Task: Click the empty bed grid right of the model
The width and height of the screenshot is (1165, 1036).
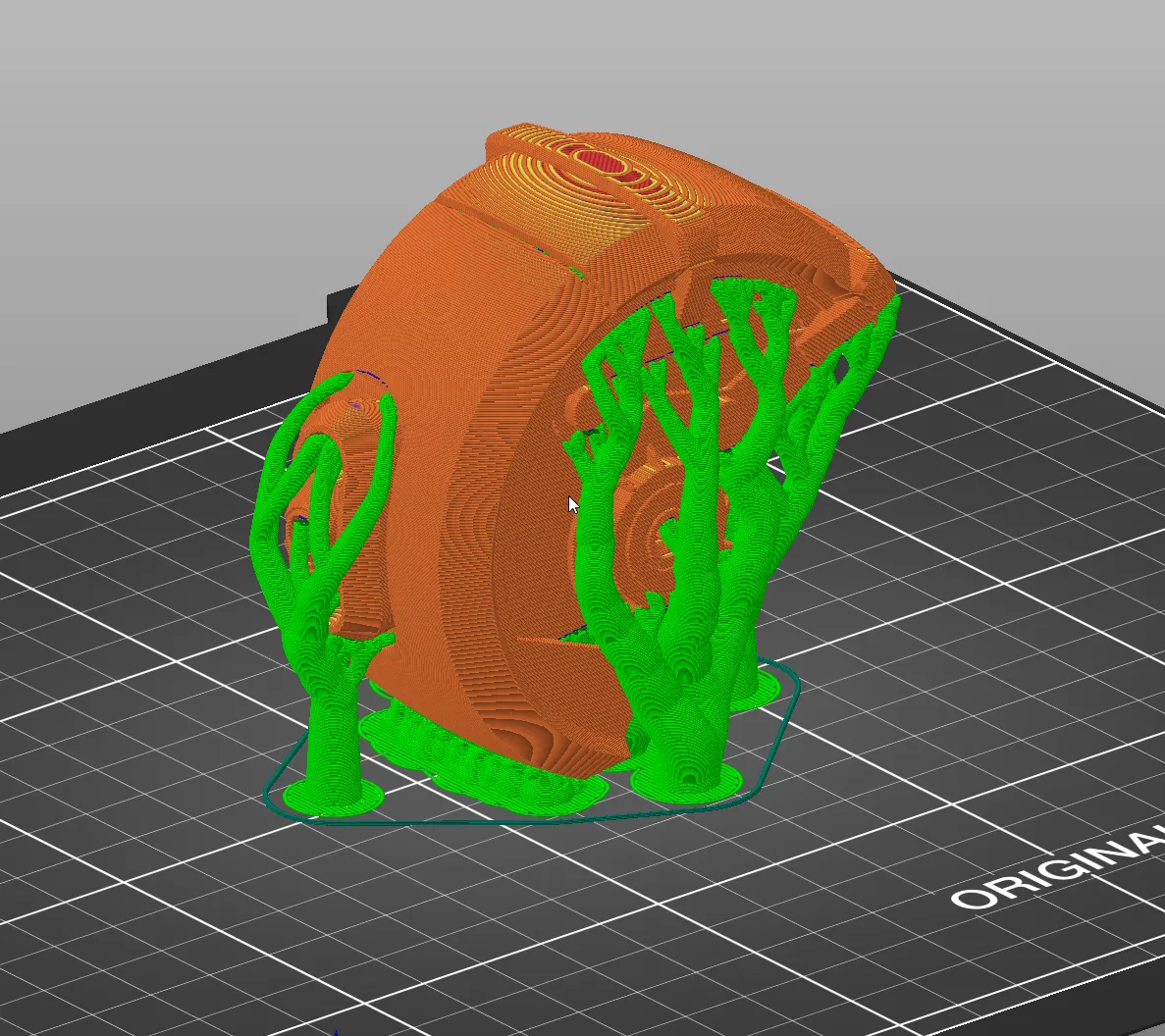Action: (962, 589)
